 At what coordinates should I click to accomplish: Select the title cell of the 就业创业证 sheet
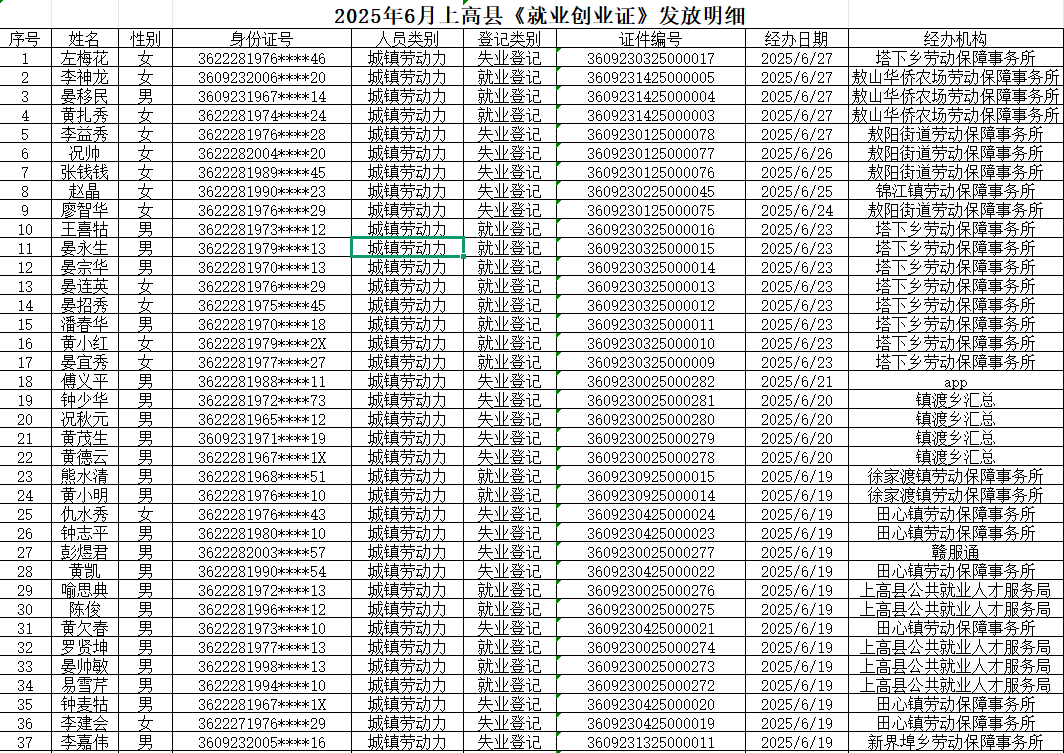(532, 15)
